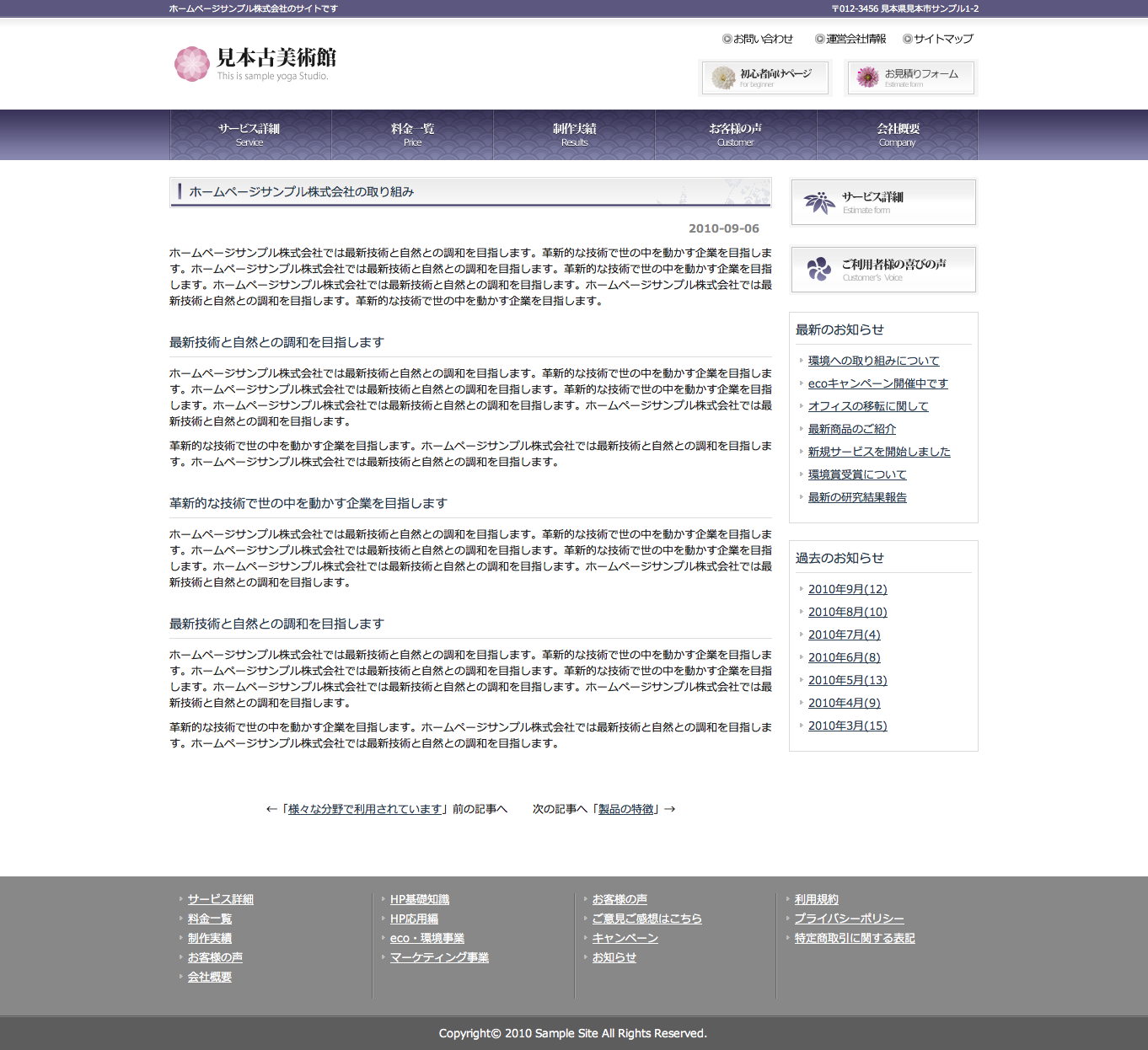Viewport: 1148px width, 1050px height.
Task: Open the 2010年5月(13) archive link
Action: coord(847,680)
